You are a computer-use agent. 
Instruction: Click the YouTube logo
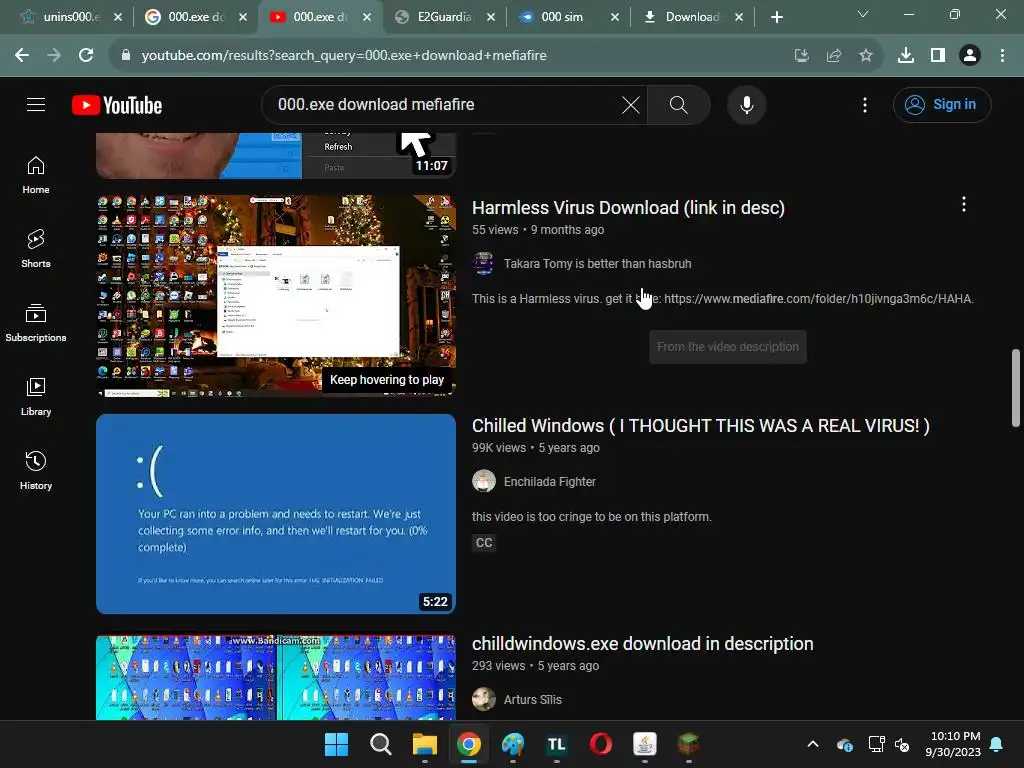(x=117, y=105)
